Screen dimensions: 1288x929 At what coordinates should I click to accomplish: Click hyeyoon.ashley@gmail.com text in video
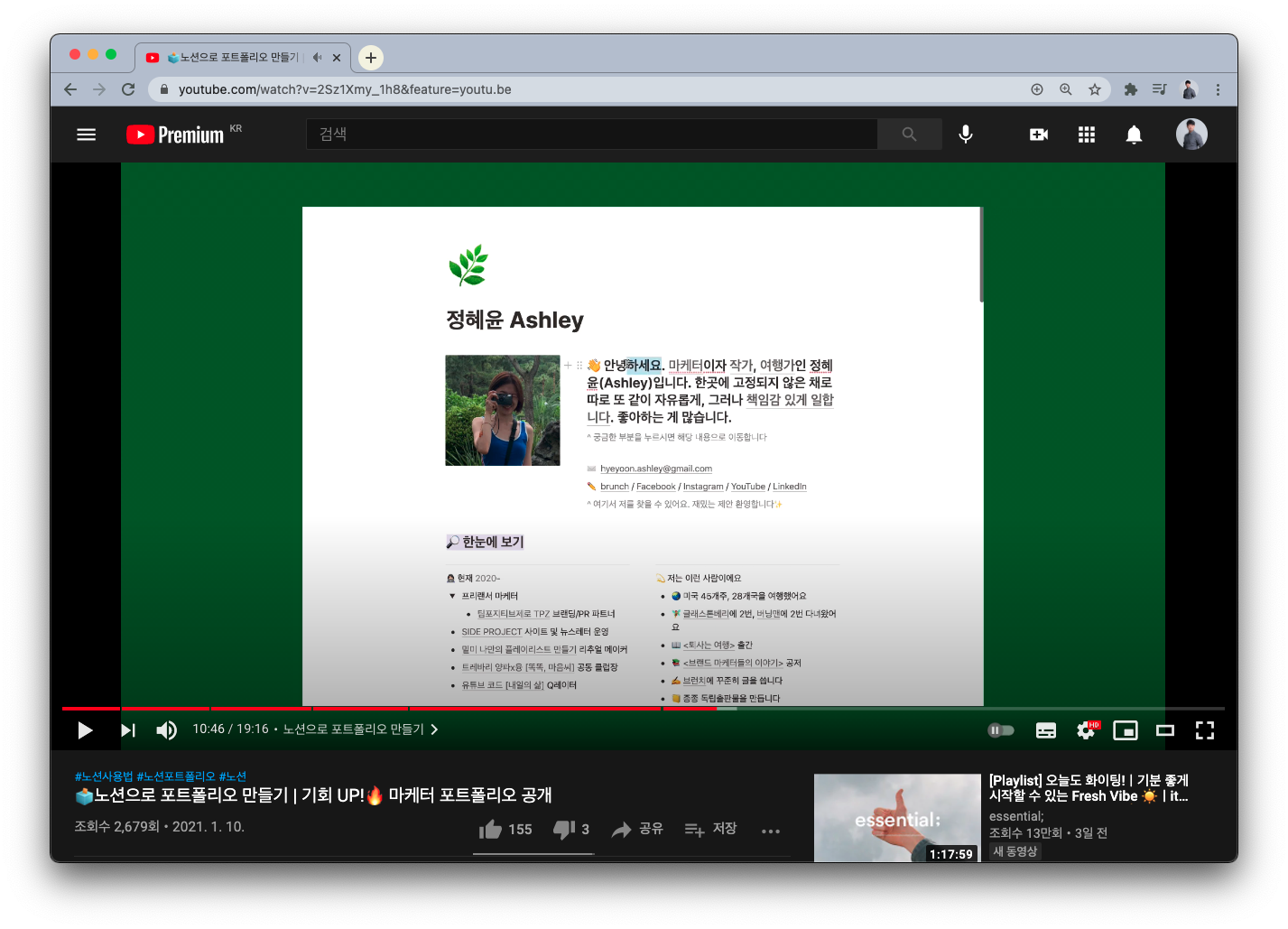656,469
